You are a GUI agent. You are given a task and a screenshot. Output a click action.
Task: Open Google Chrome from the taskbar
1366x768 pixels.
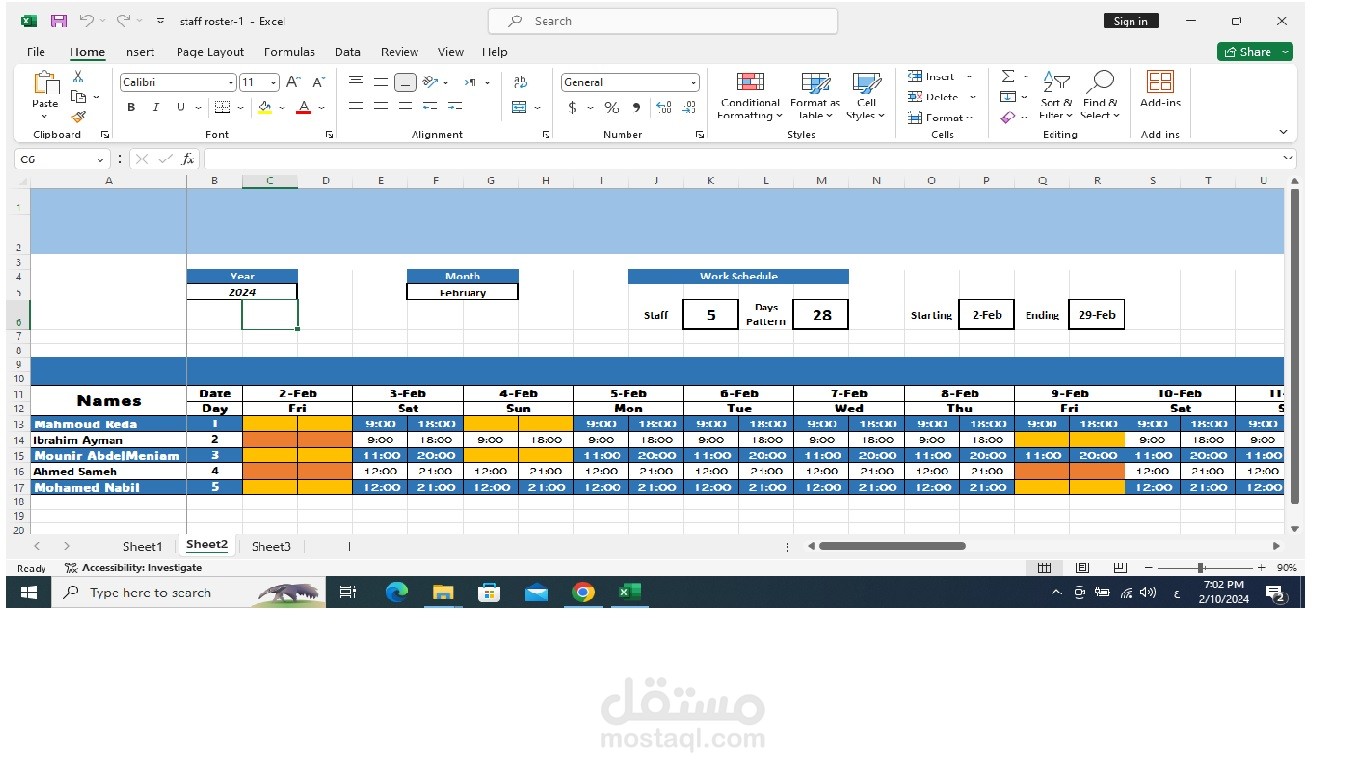[x=583, y=592]
